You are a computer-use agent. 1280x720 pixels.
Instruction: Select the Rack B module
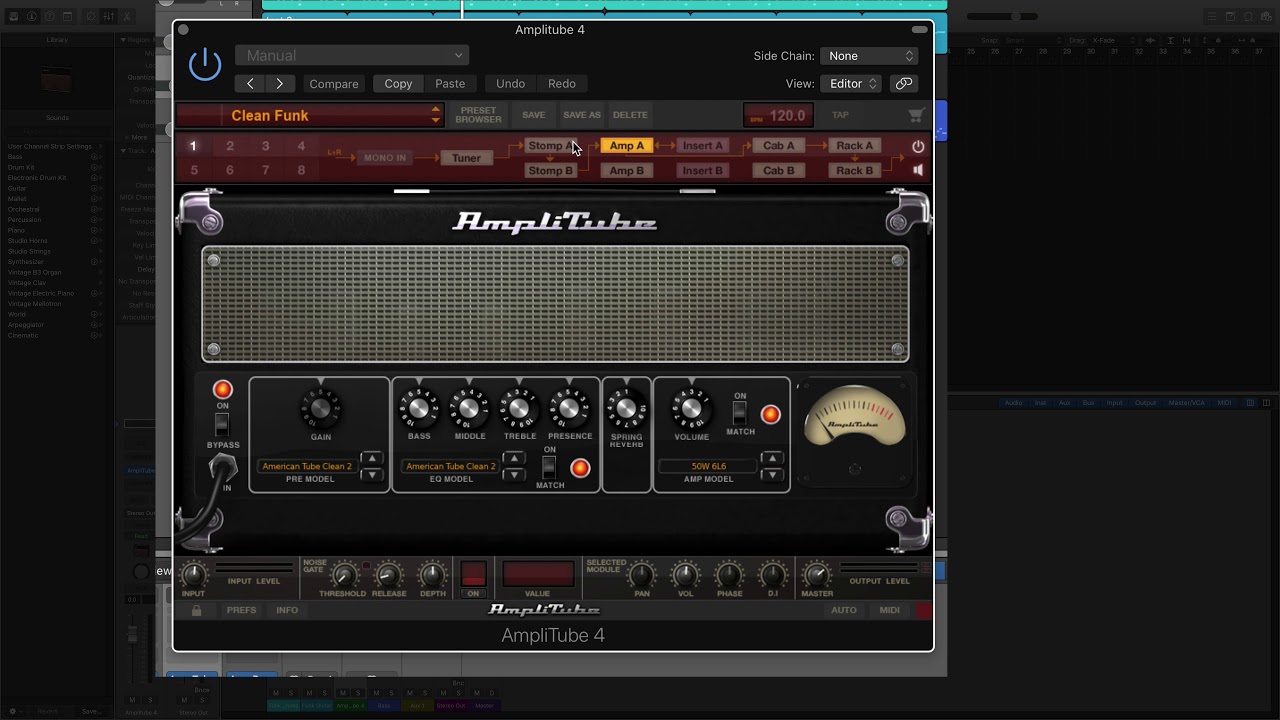click(x=855, y=170)
